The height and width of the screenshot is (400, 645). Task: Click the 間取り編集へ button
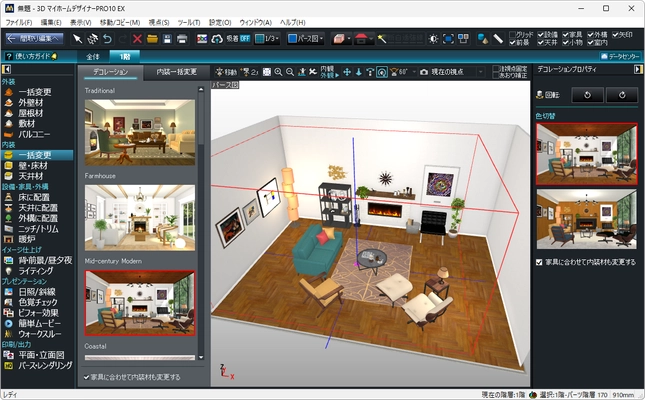point(34,39)
